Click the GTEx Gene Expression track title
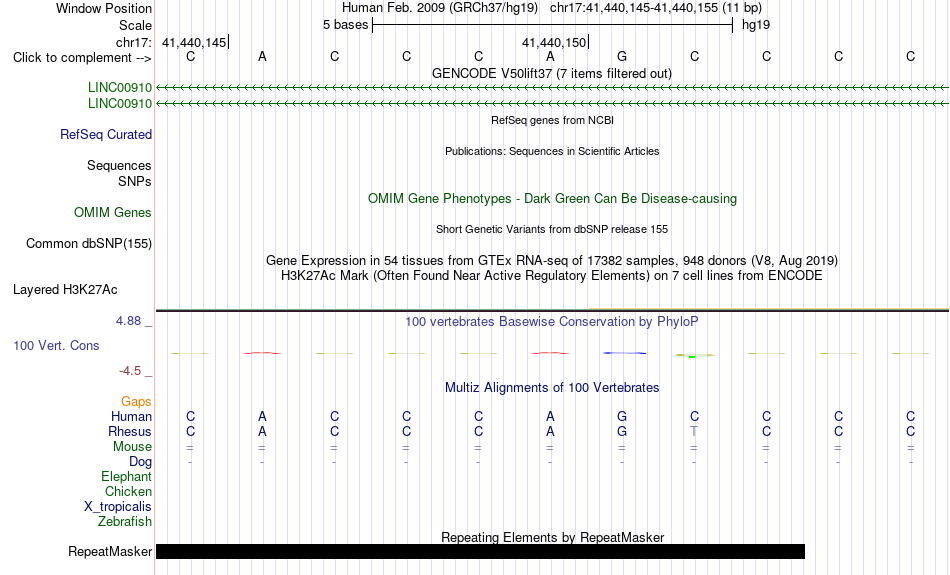 point(552,261)
